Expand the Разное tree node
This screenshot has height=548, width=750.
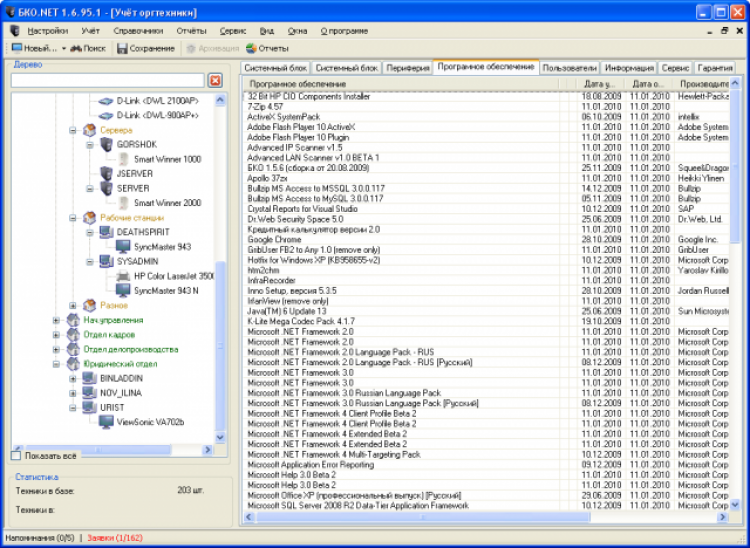point(73,305)
